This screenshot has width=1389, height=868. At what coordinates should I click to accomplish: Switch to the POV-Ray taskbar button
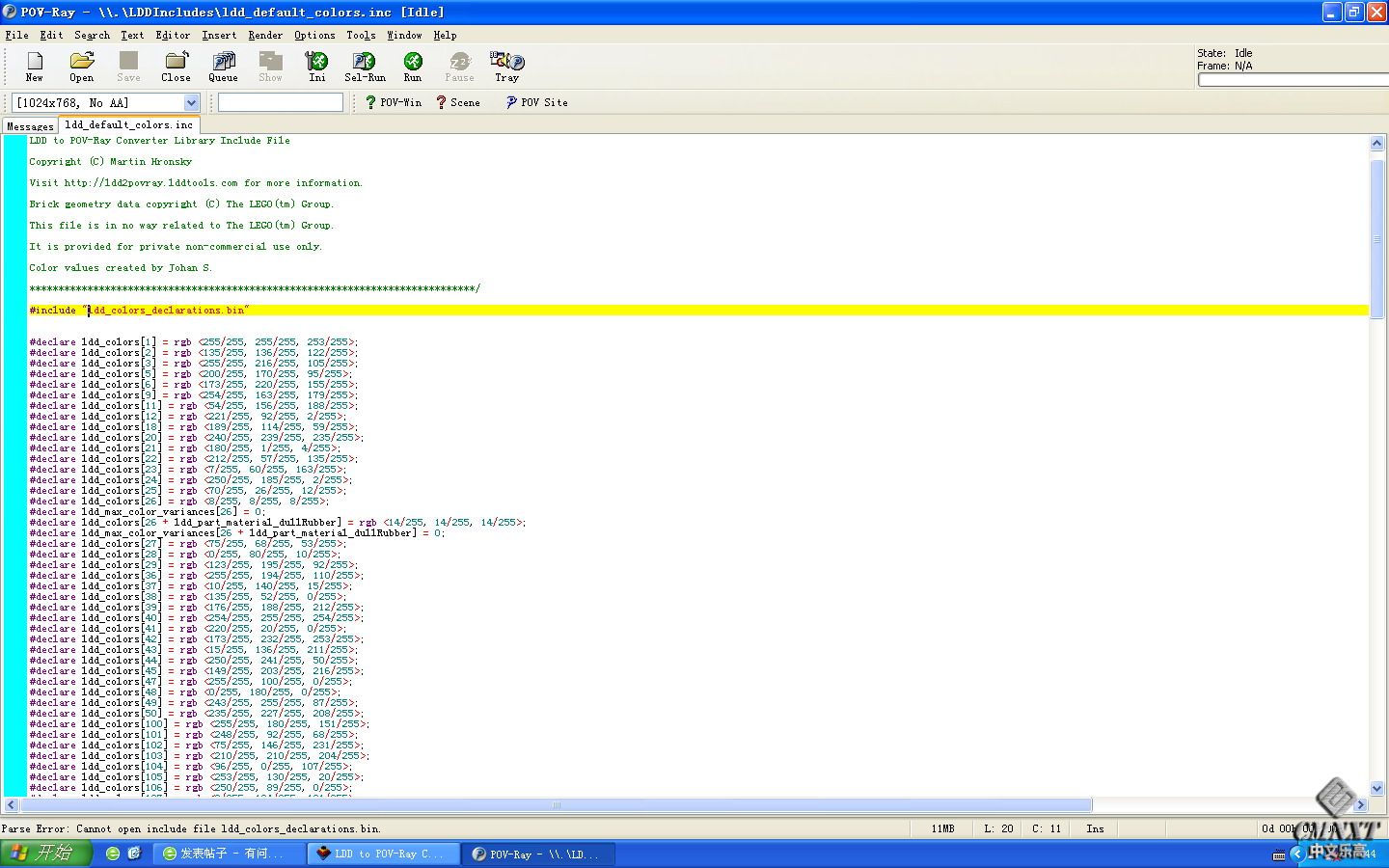[x=536, y=854]
